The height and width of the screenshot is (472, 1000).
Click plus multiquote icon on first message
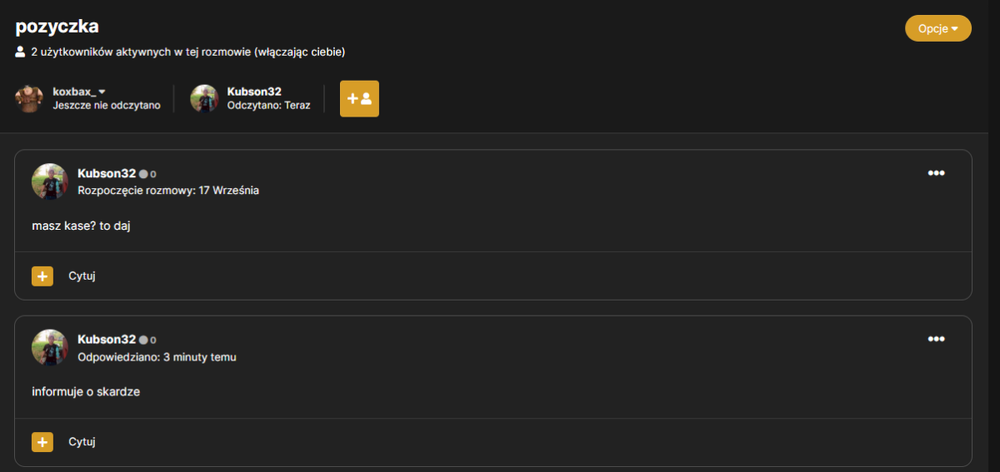[x=43, y=276]
